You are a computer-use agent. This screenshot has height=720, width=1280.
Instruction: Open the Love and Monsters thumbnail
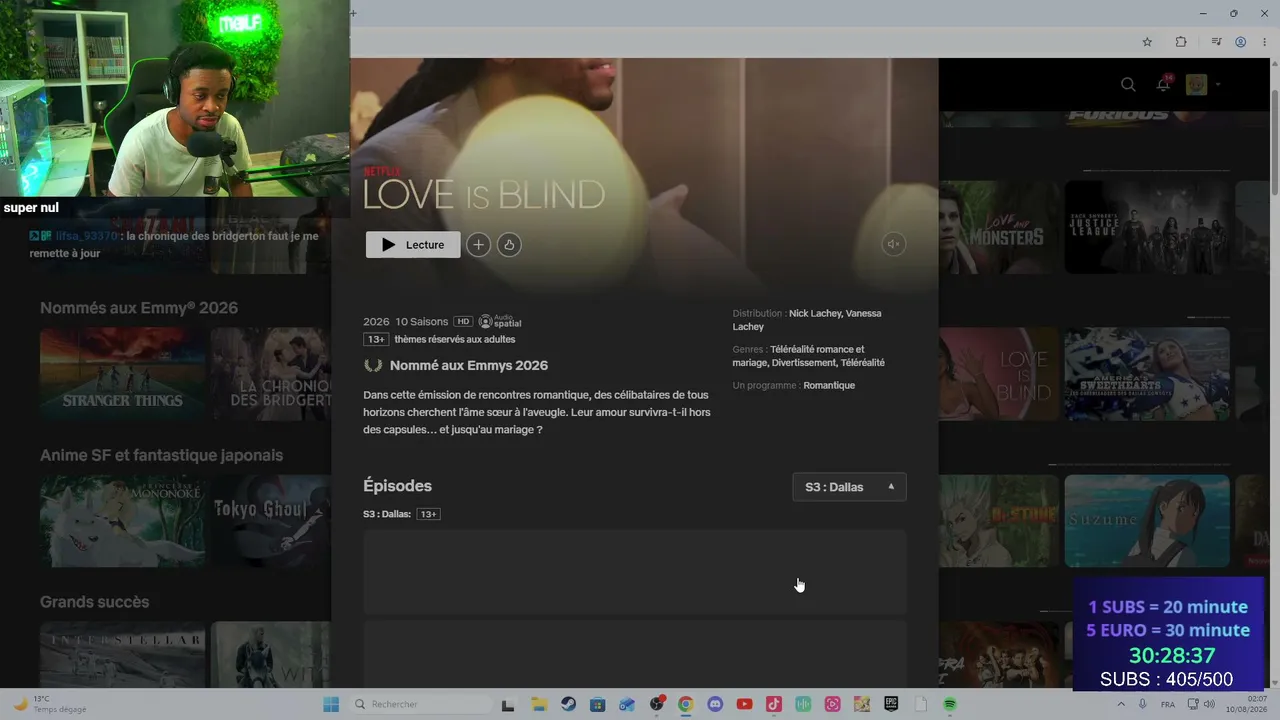pos(998,227)
